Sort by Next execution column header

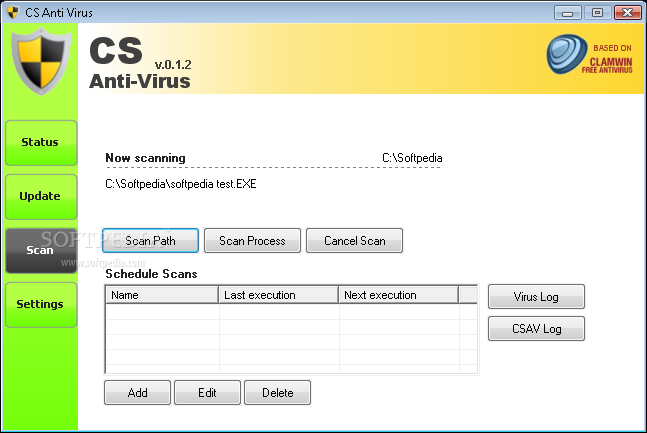[x=399, y=295]
